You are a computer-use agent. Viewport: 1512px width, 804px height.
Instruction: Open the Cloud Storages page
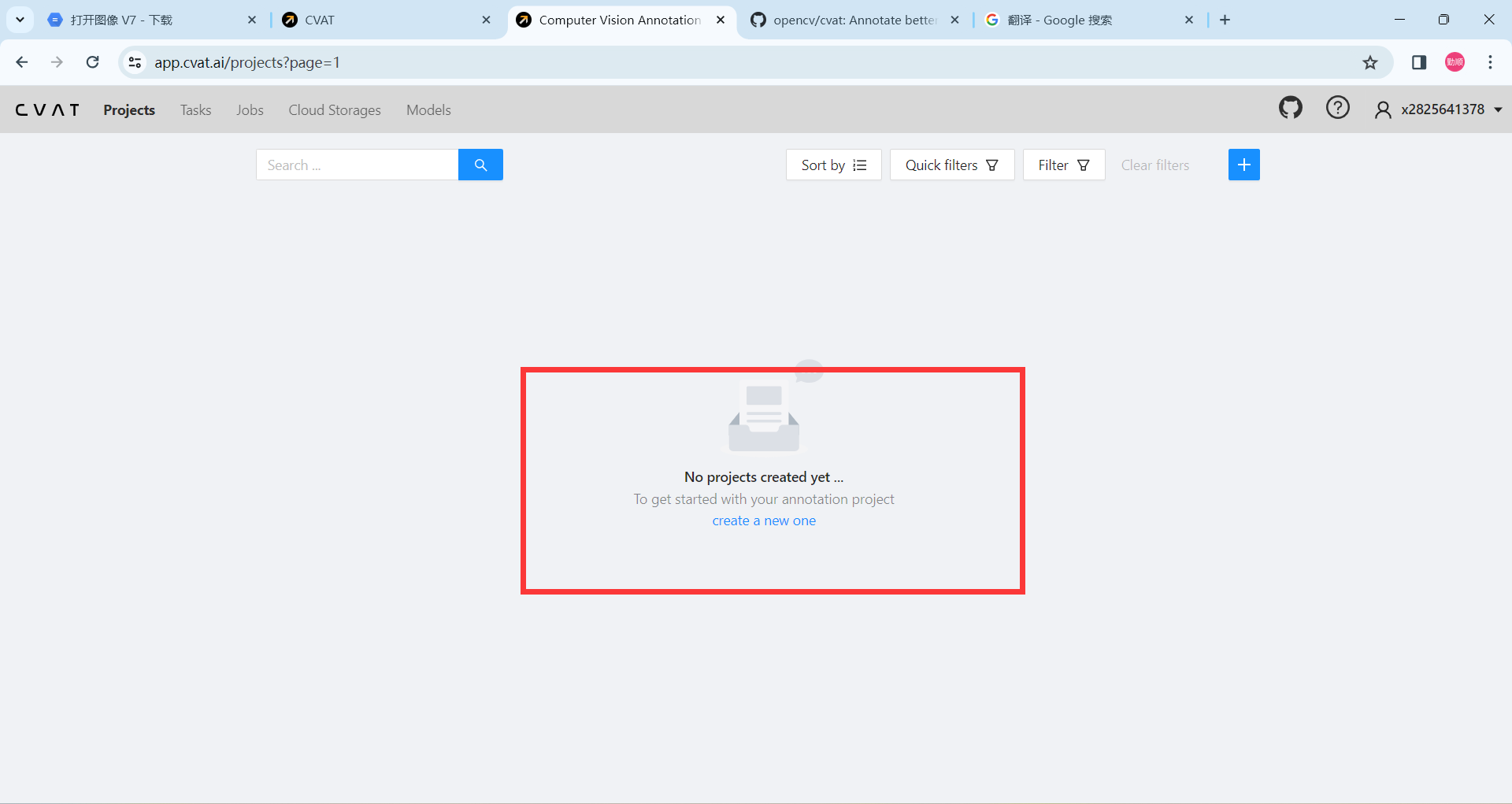click(x=335, y=110)
